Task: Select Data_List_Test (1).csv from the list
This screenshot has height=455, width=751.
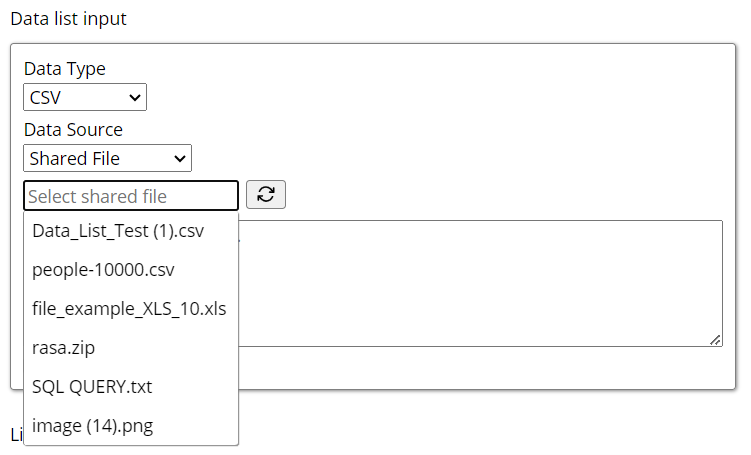Action: (118, 231)
